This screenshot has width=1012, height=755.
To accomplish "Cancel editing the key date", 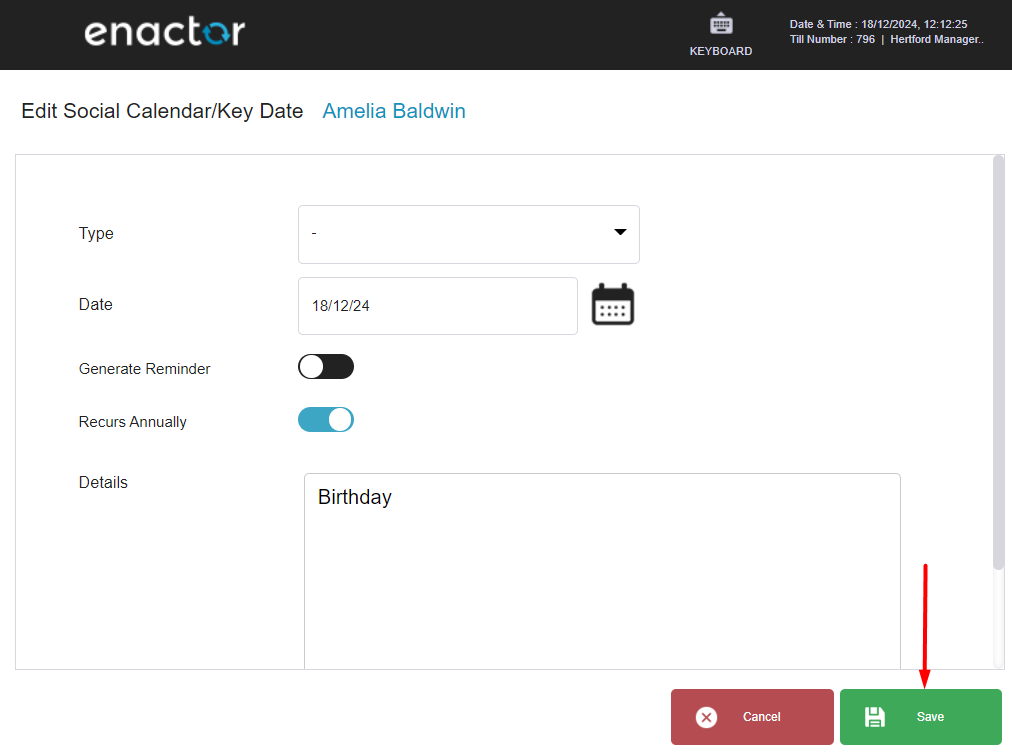I will point(752,717).
